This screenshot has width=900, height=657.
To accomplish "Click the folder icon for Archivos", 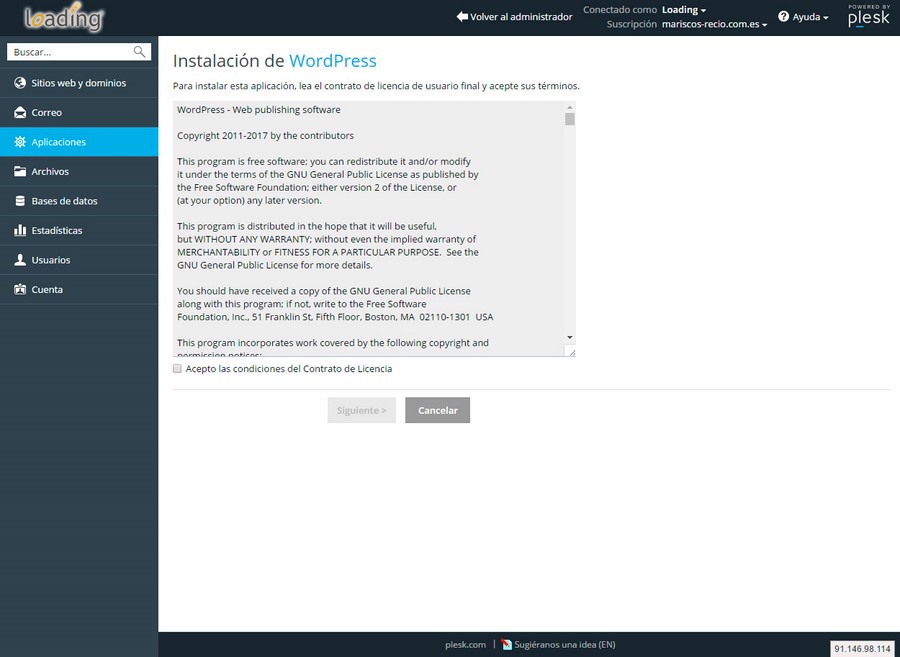I will click(x=20, y=171).
